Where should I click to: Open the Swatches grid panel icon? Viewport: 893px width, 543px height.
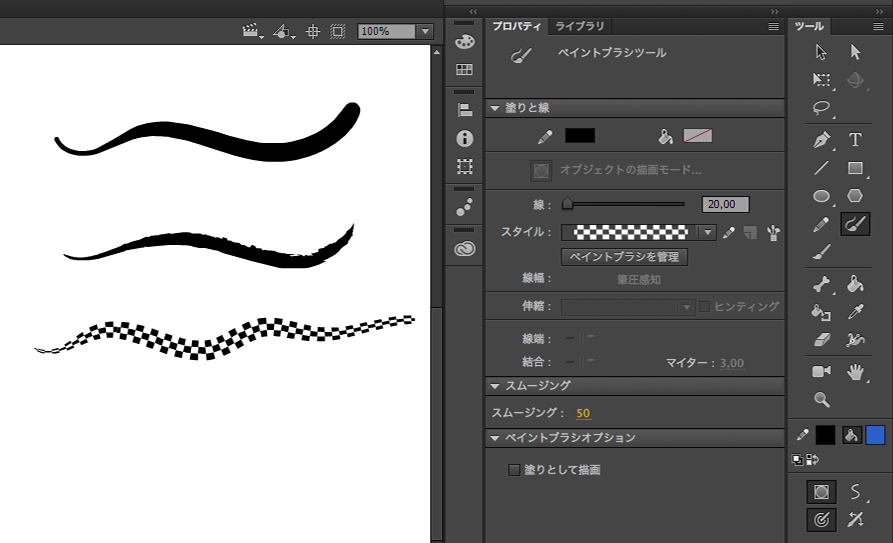coord(465,70)
